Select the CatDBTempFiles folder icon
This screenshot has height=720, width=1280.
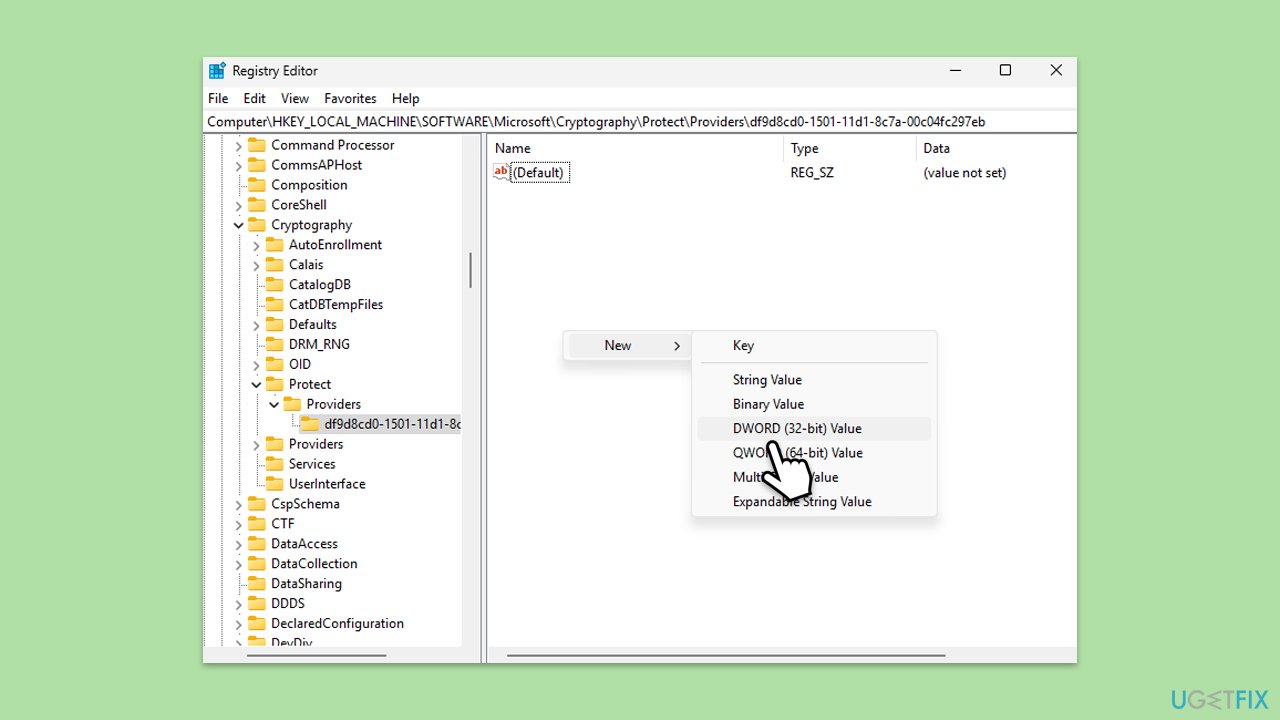point(275,305)
